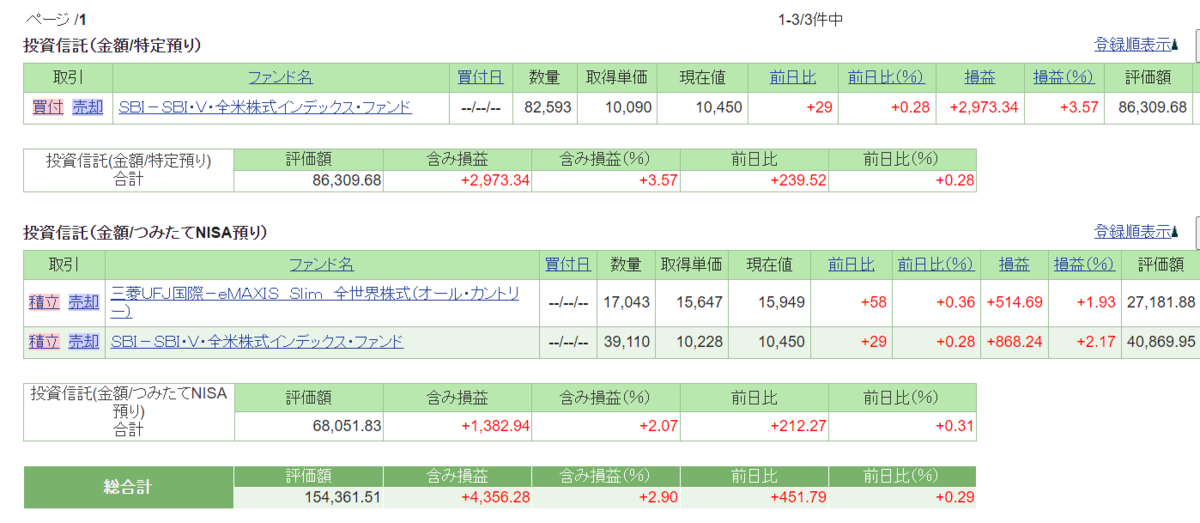Open eMAXIS Slim 全世界株式 fund link
1200x523 pixels.
click(316, 302)
